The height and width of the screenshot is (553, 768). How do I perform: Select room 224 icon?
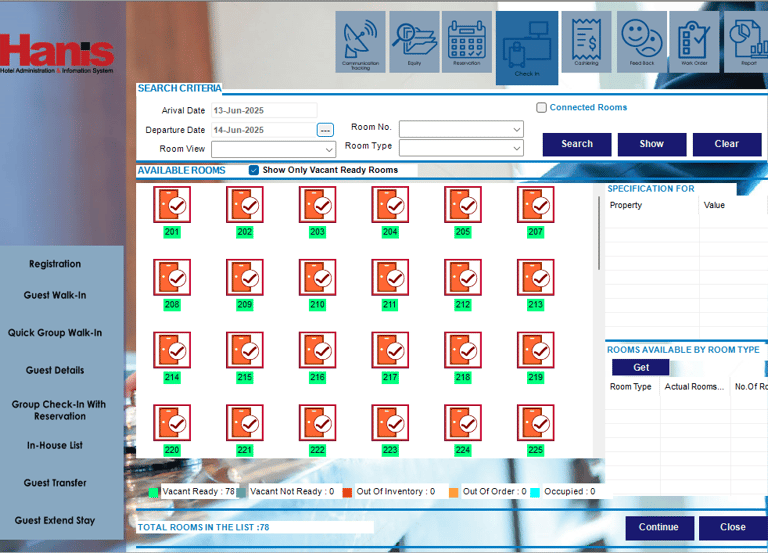click(463, 423)
